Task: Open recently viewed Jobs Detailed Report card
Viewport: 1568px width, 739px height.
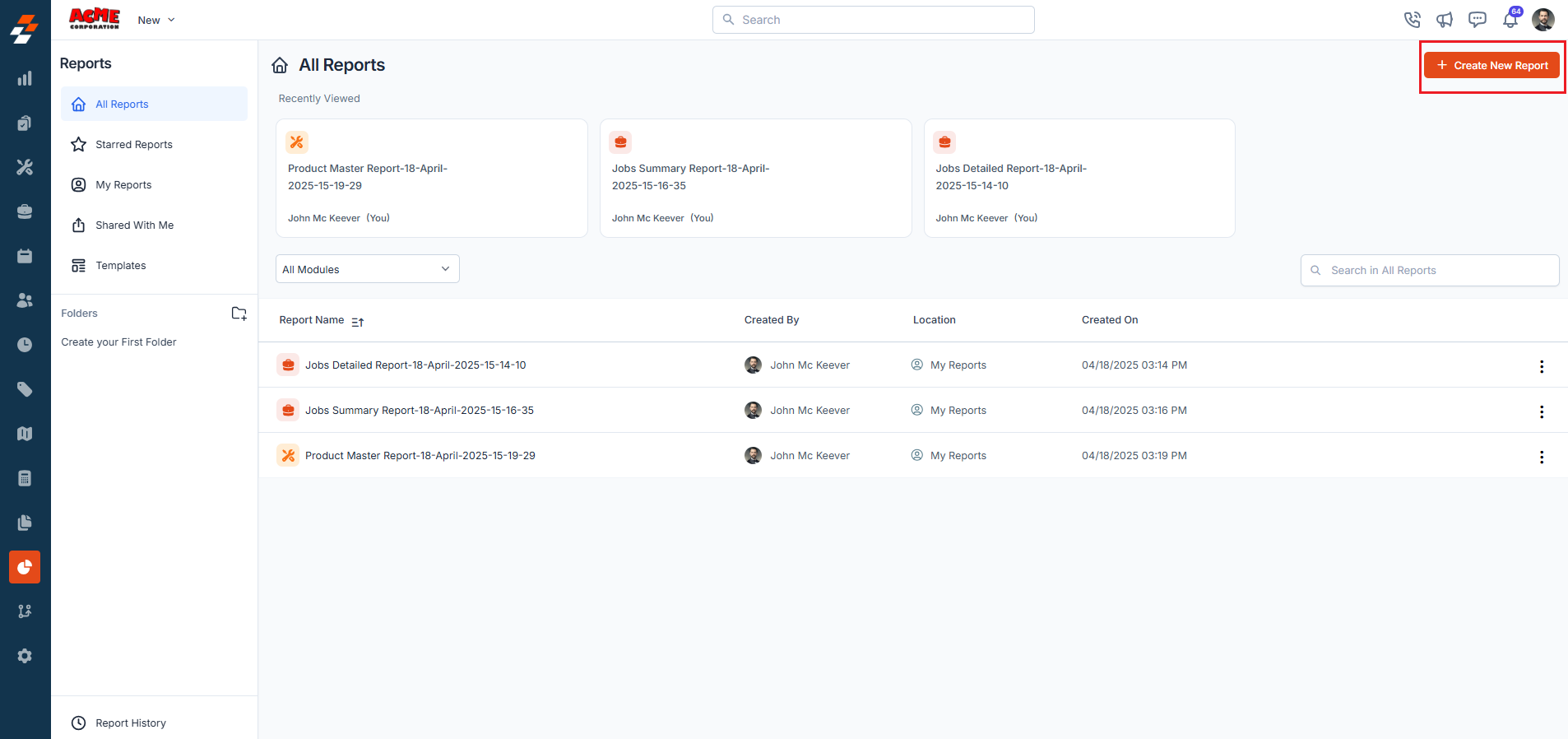Action: coord(1079,178)
